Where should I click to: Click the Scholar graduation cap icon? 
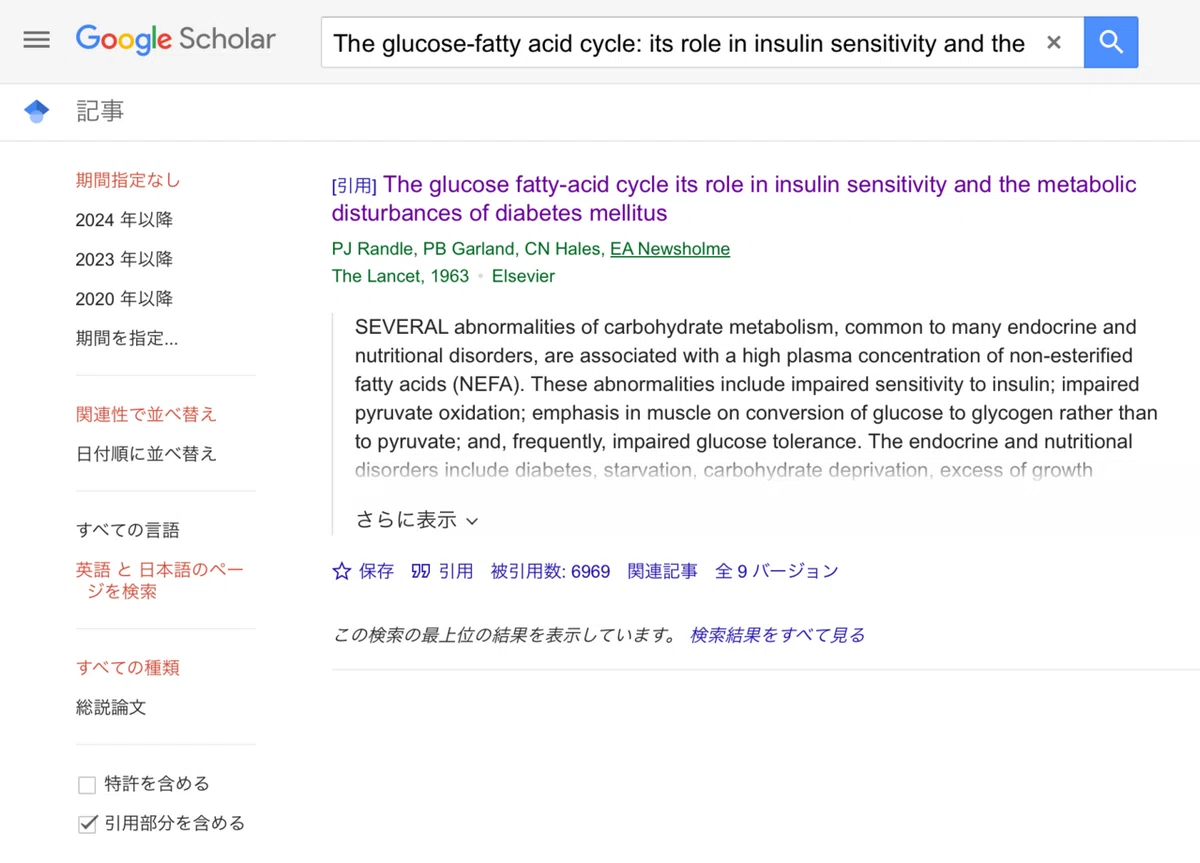(x=36, y=111)
